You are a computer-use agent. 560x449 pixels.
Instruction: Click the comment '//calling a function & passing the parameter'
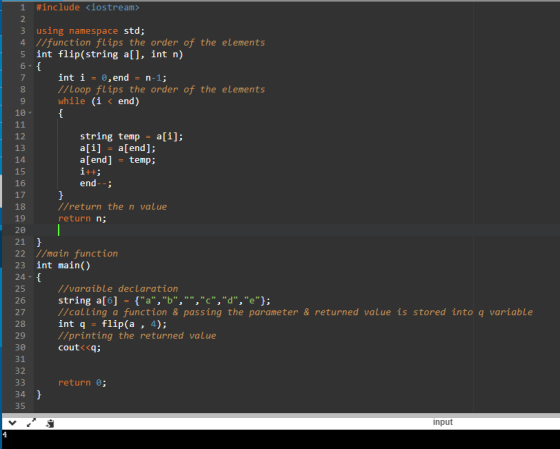[178, 312]
